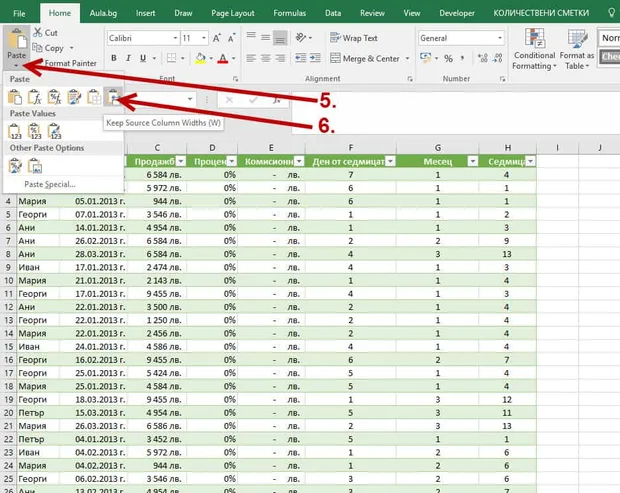The image size is (620, 493).
Task: Select row 10 header
Action: coord(8,281)
